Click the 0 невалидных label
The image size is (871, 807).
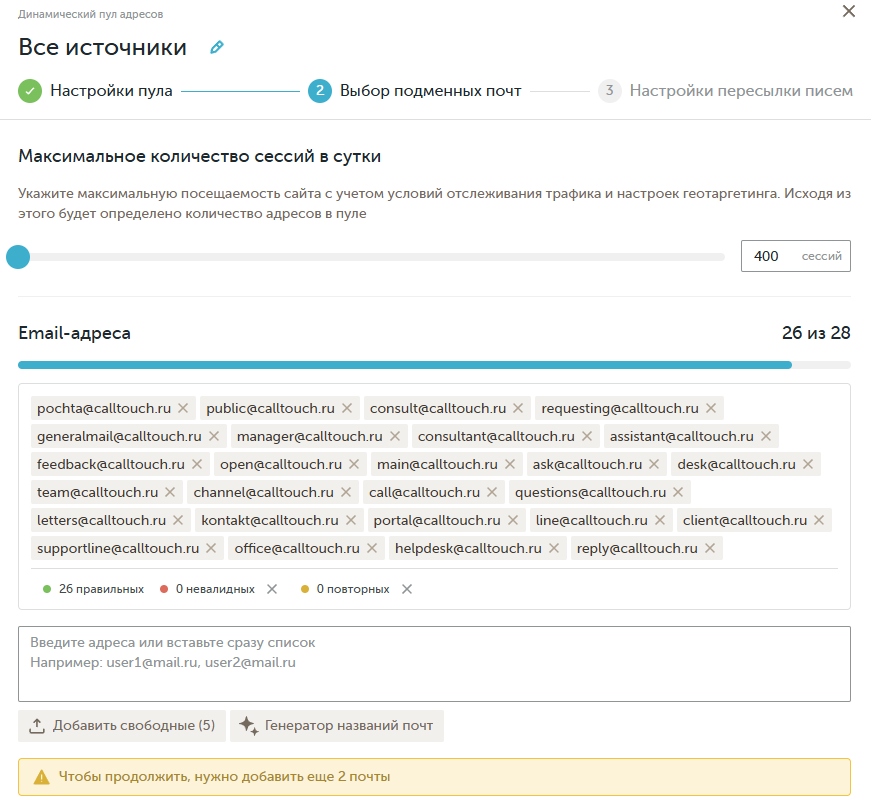point(215,589)
